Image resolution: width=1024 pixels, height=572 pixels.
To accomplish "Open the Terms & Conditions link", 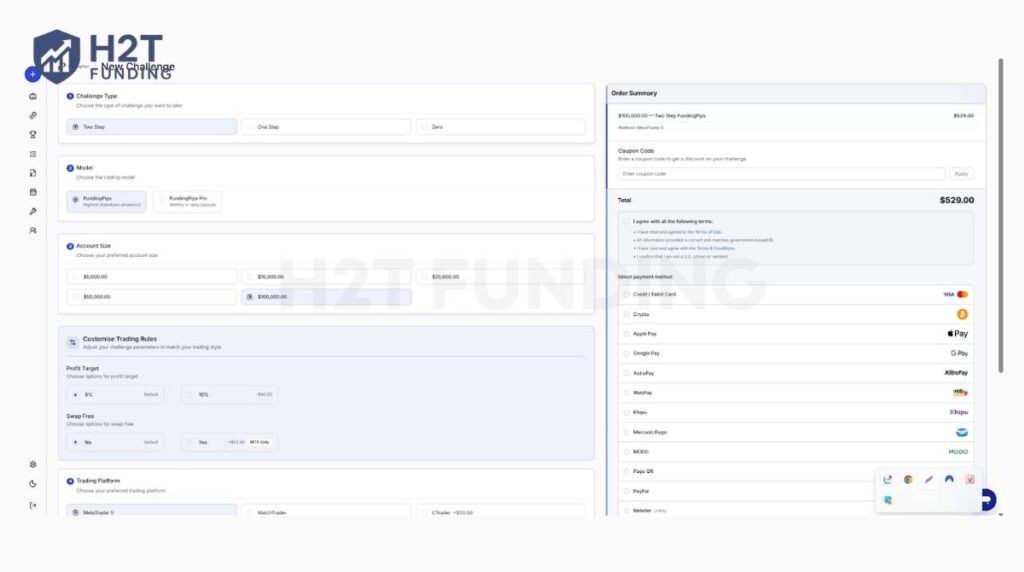I will click(716, 248).
